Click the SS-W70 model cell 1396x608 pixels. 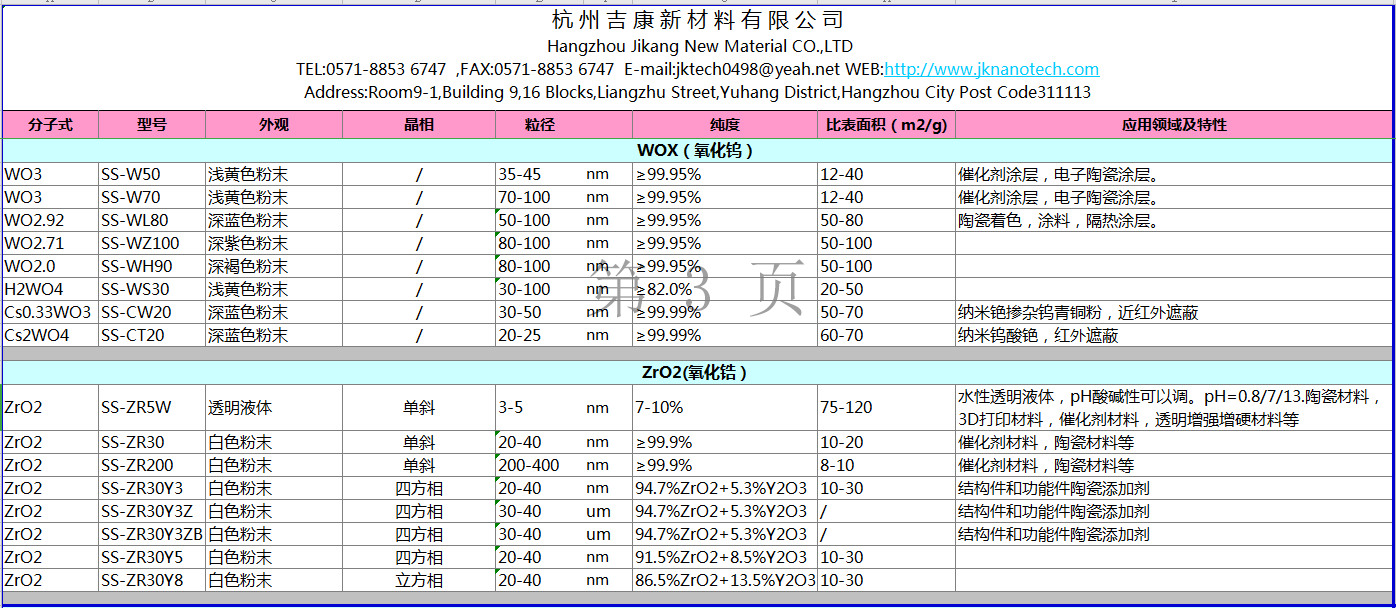point(152,197)
